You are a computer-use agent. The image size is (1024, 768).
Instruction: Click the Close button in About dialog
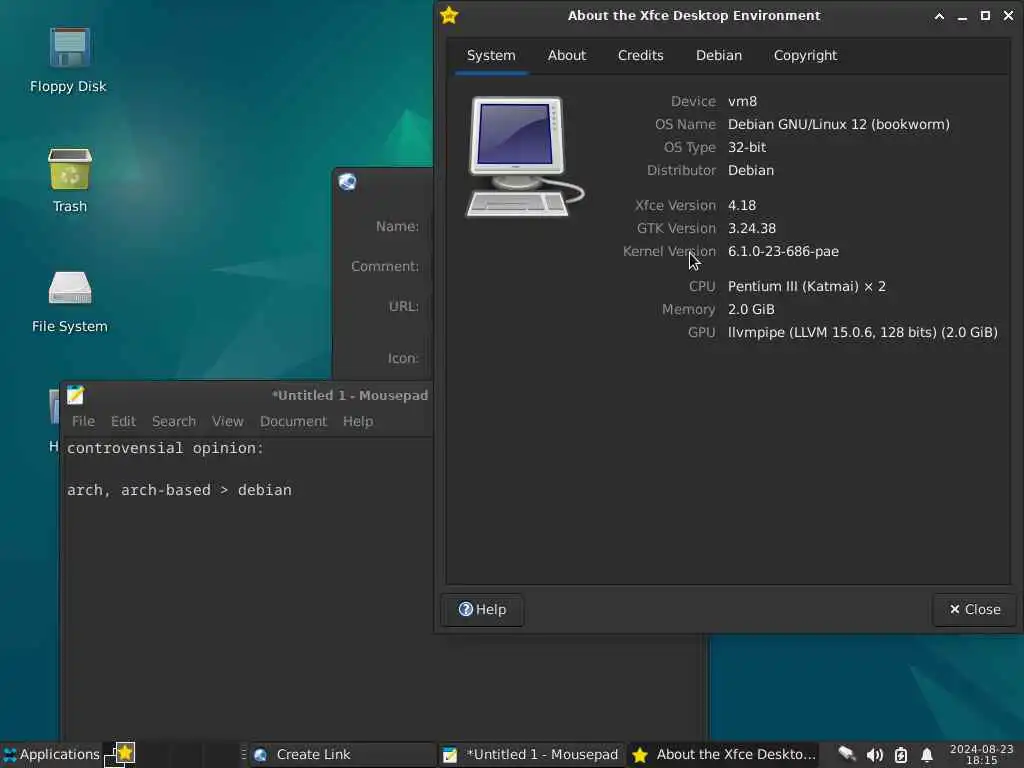(974, 609)
